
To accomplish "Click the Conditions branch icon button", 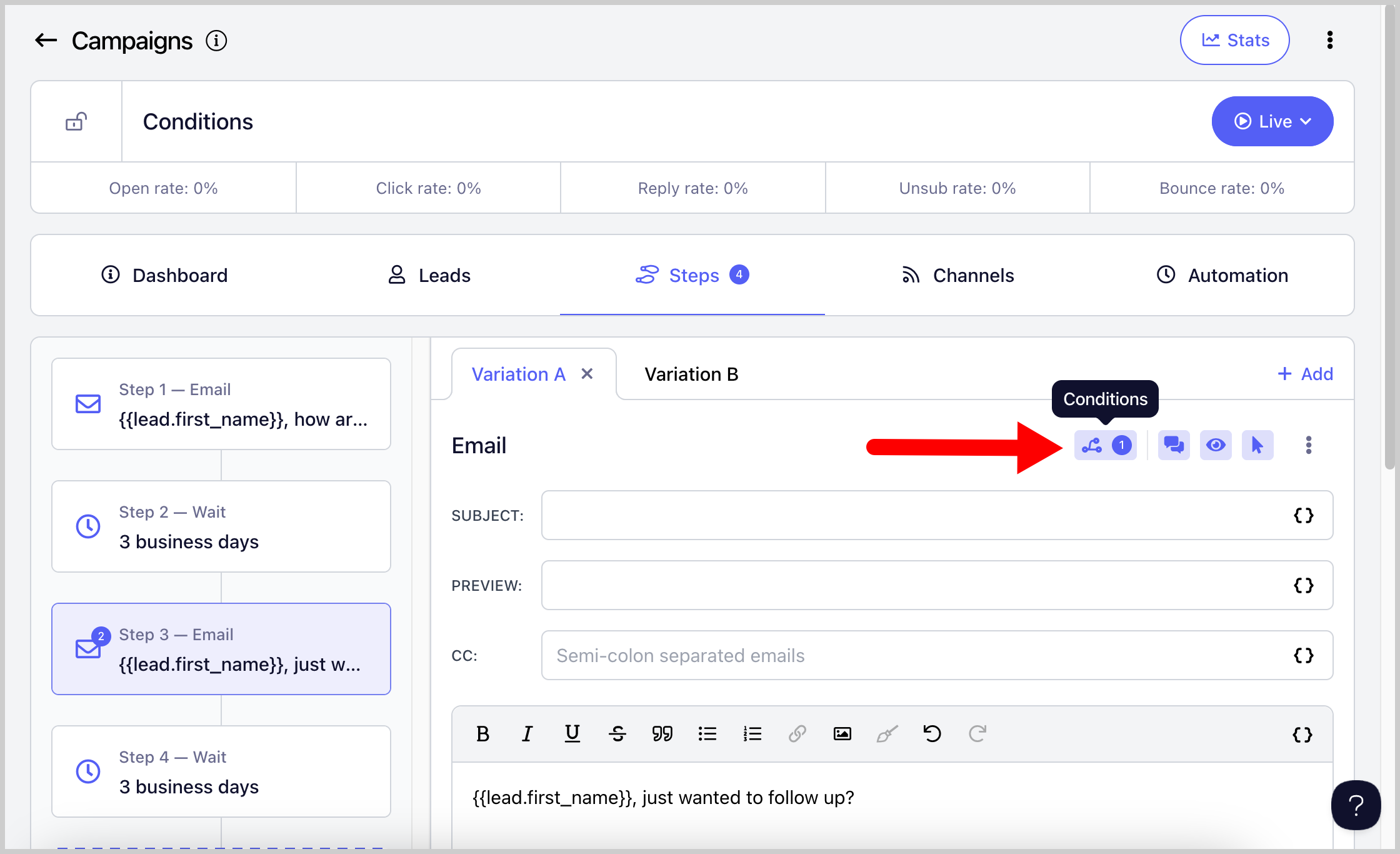I will click(x=1104, y=445).
